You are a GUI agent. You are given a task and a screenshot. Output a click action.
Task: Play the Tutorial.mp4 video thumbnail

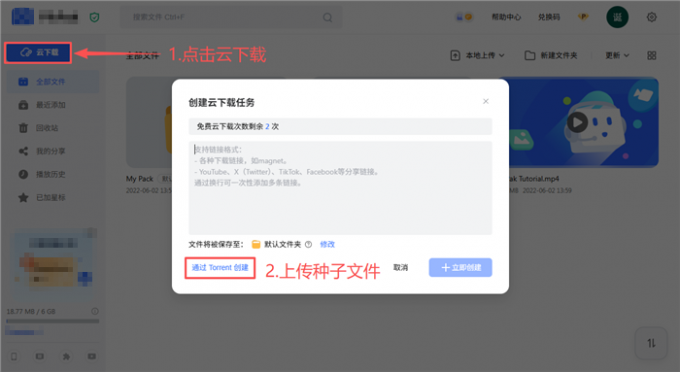pos(578,122)
